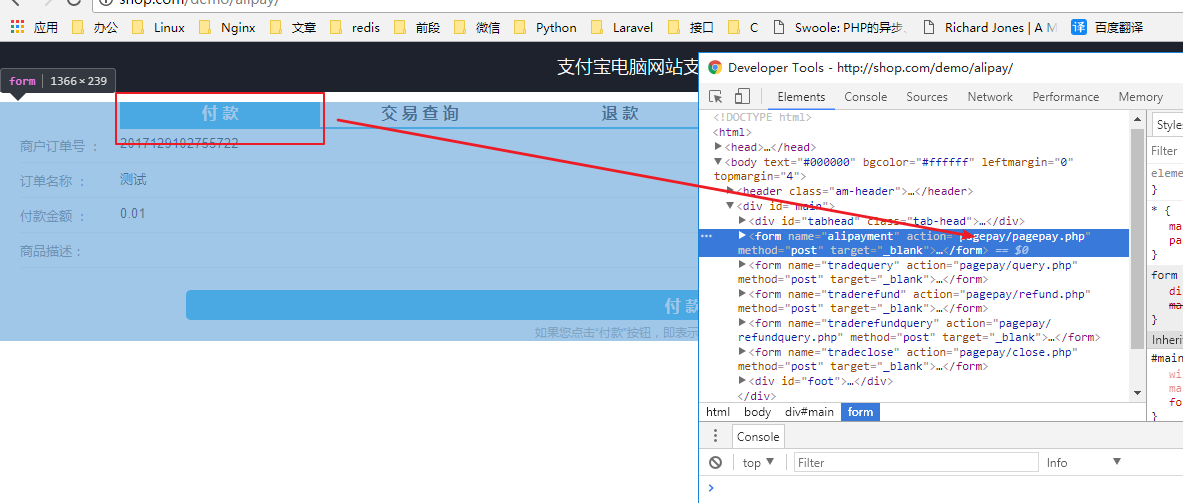Viewport: 1183px width, 503px height.
Task: Expand the div id foot node
Action: 742,381
